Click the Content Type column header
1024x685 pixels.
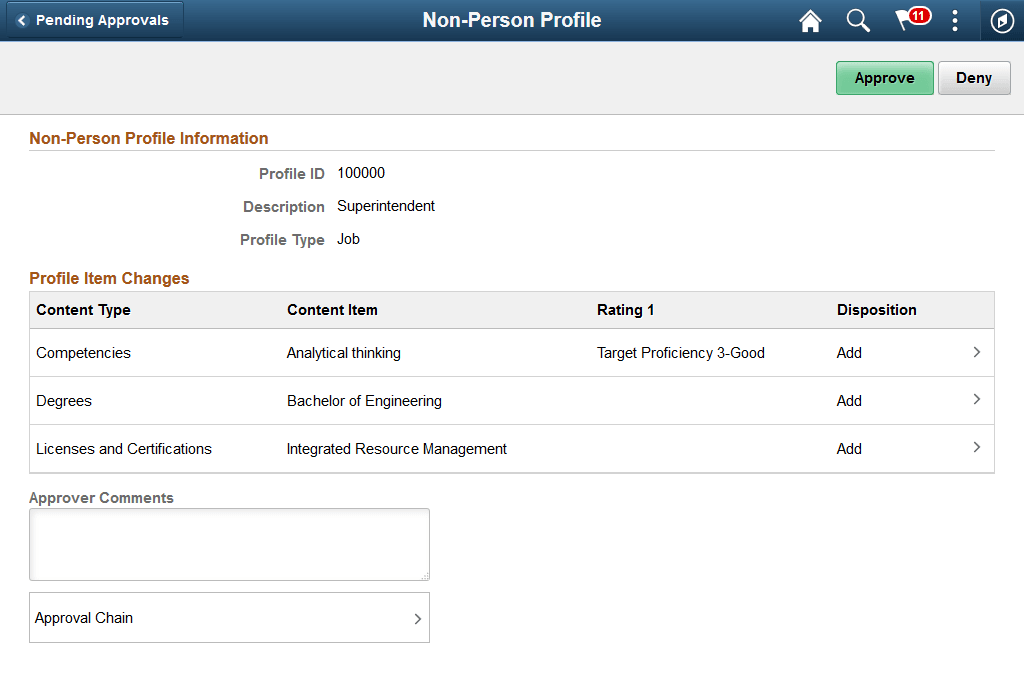pyautogui.click(x=83, y=309)
